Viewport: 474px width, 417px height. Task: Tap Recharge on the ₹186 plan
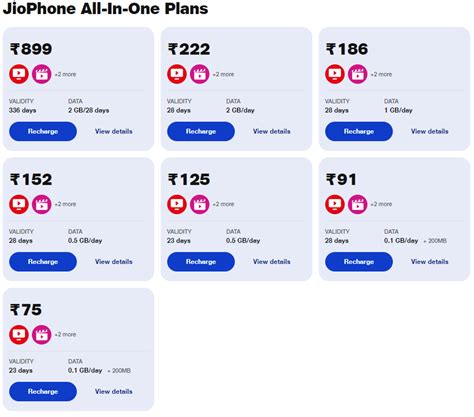coord(359,131)
